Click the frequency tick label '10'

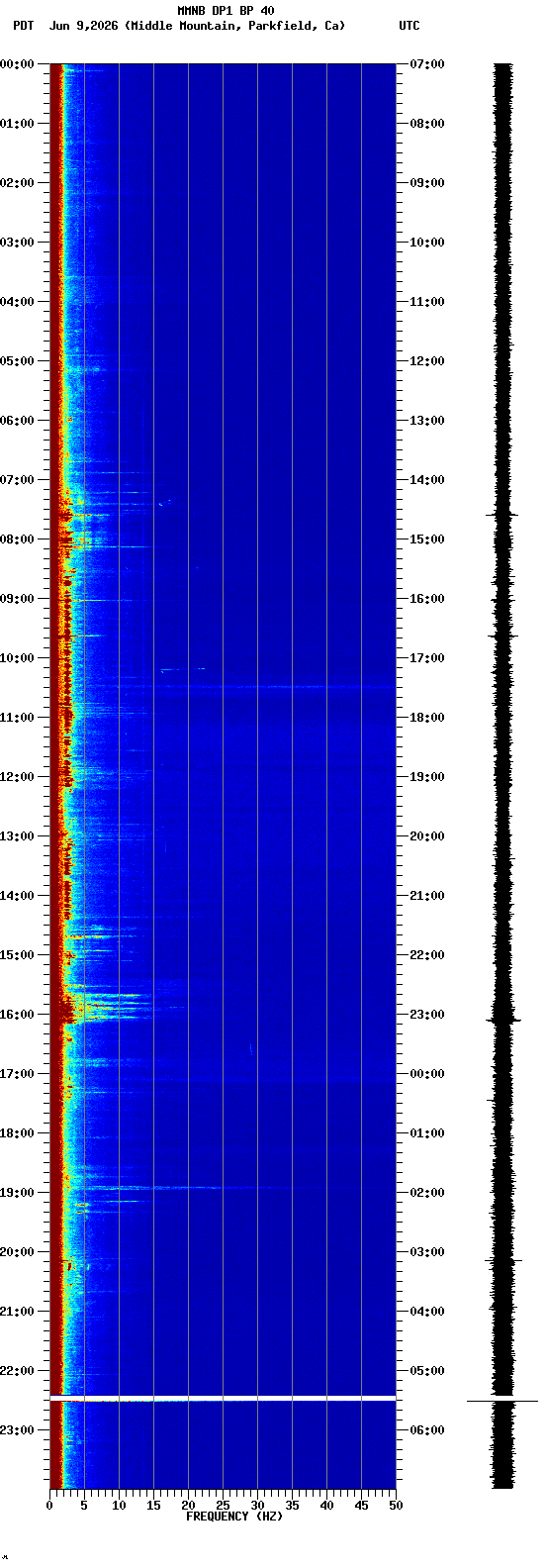tap(119, 1507)
